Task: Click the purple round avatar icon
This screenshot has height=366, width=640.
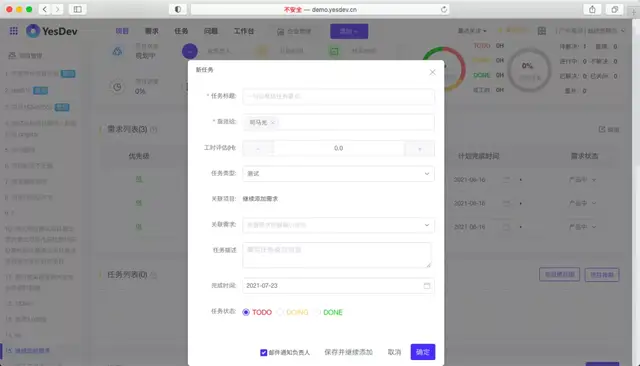Action: click(190, 51)
